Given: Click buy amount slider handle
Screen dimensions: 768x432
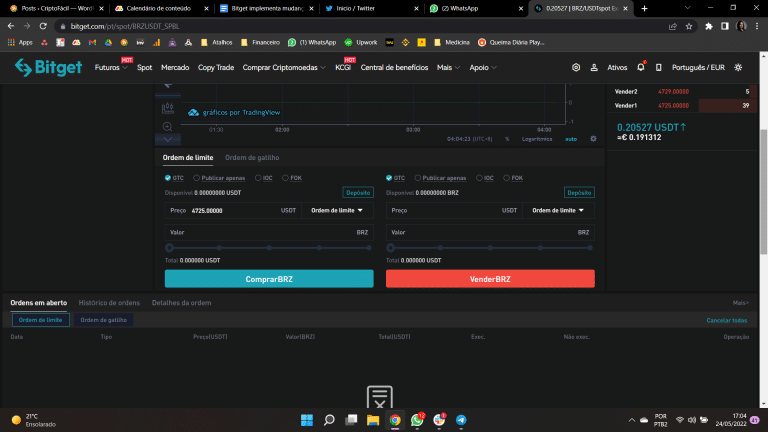Looking at the screenshot, I should tap(169, 248).
